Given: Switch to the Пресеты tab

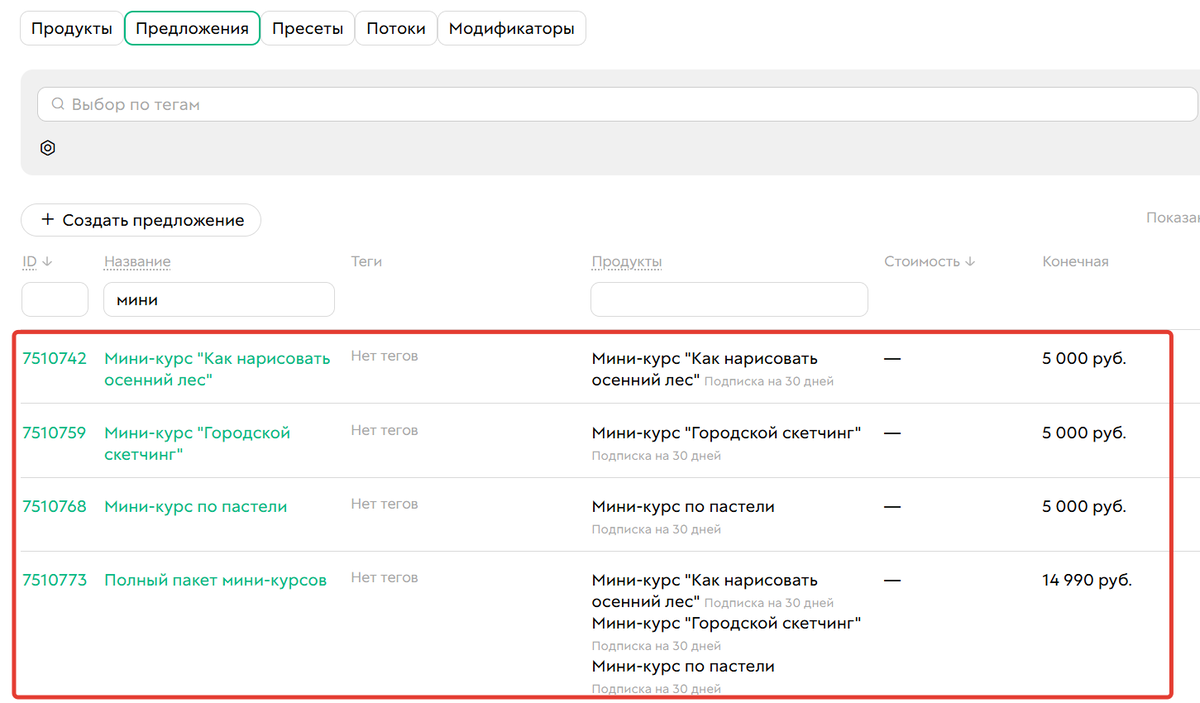Looking at the screenshot, I should (308, 28).
